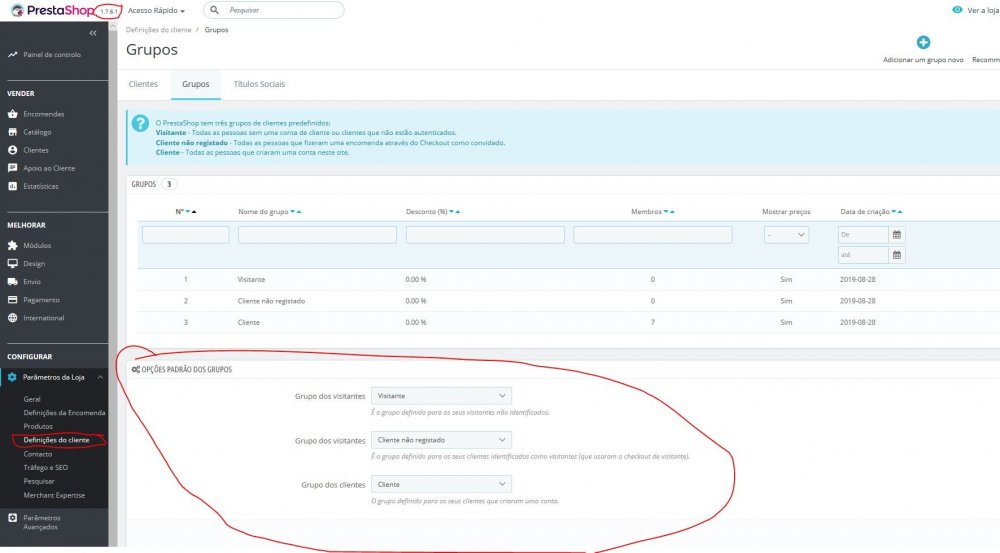Click the Design monitor icon

[12, 263]
